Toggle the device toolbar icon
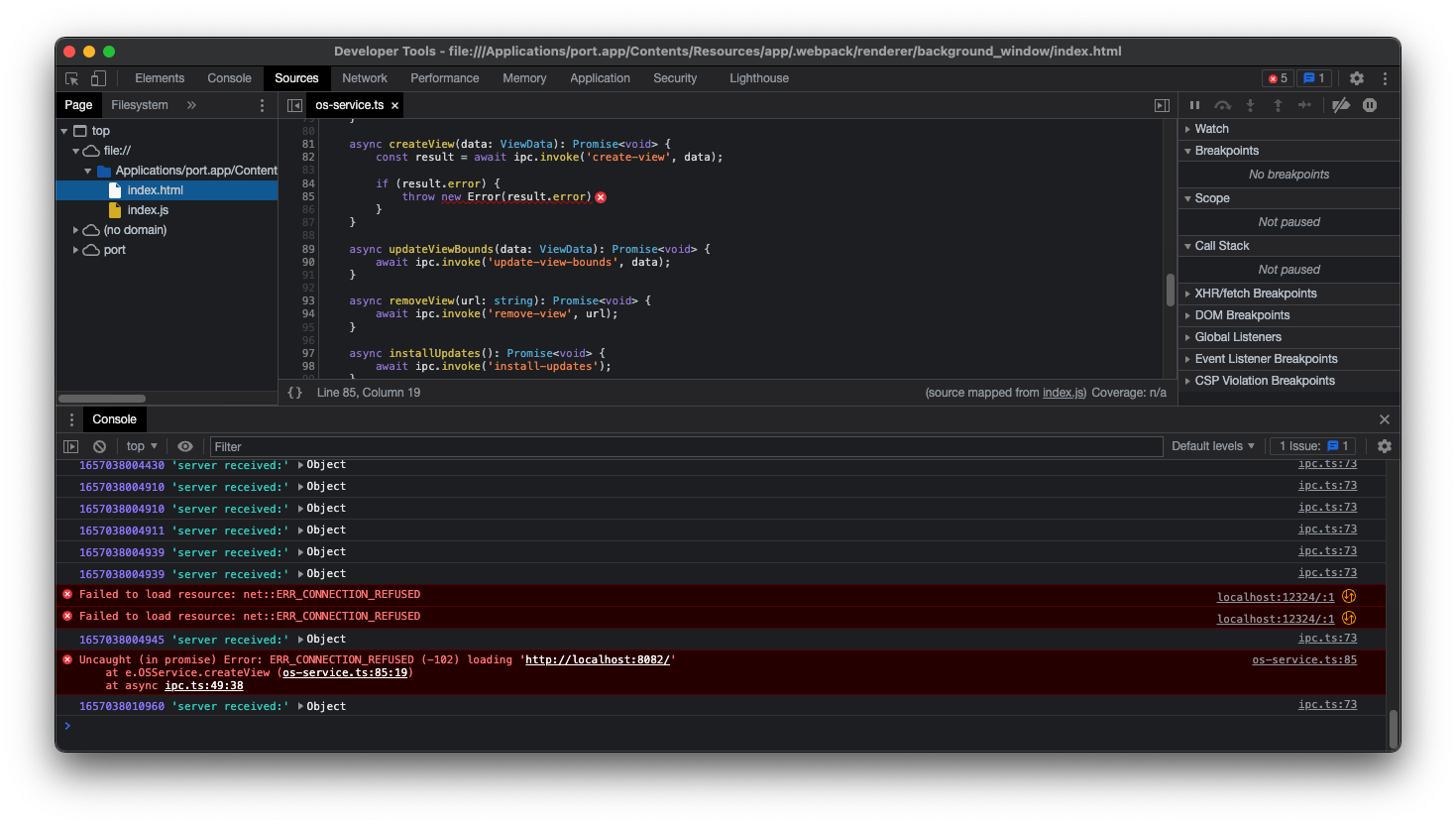 (x=98, y=78)
